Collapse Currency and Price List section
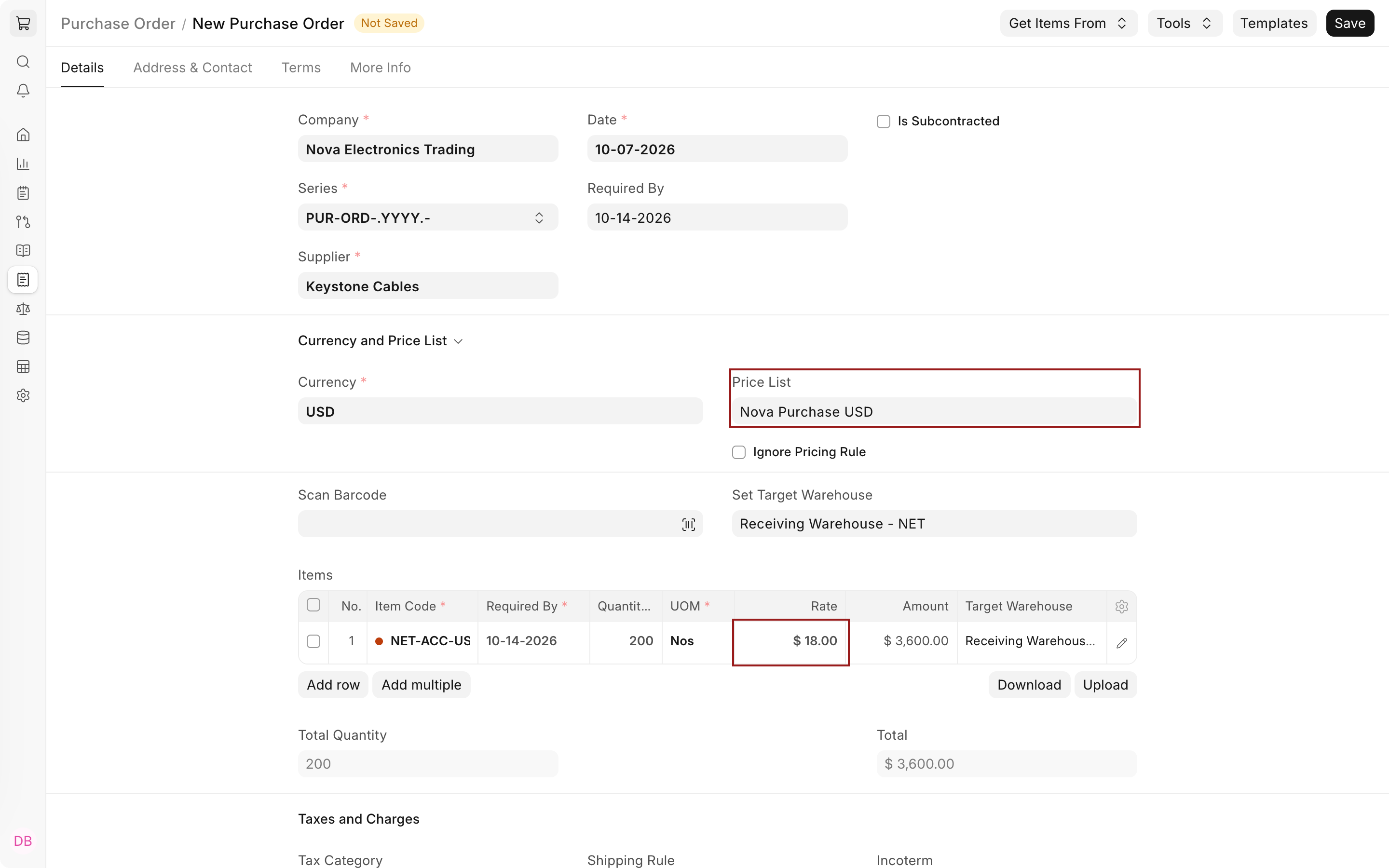The width and height of the screenshot is (1389, 868). pos(380,341)
